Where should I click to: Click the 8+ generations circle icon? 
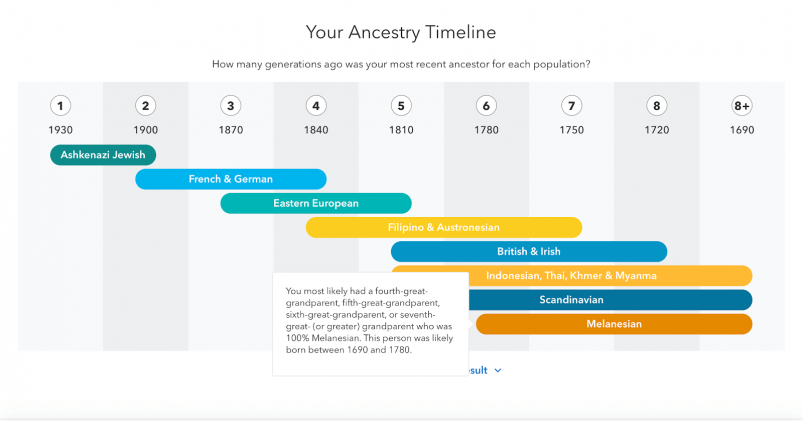[742, 106]
